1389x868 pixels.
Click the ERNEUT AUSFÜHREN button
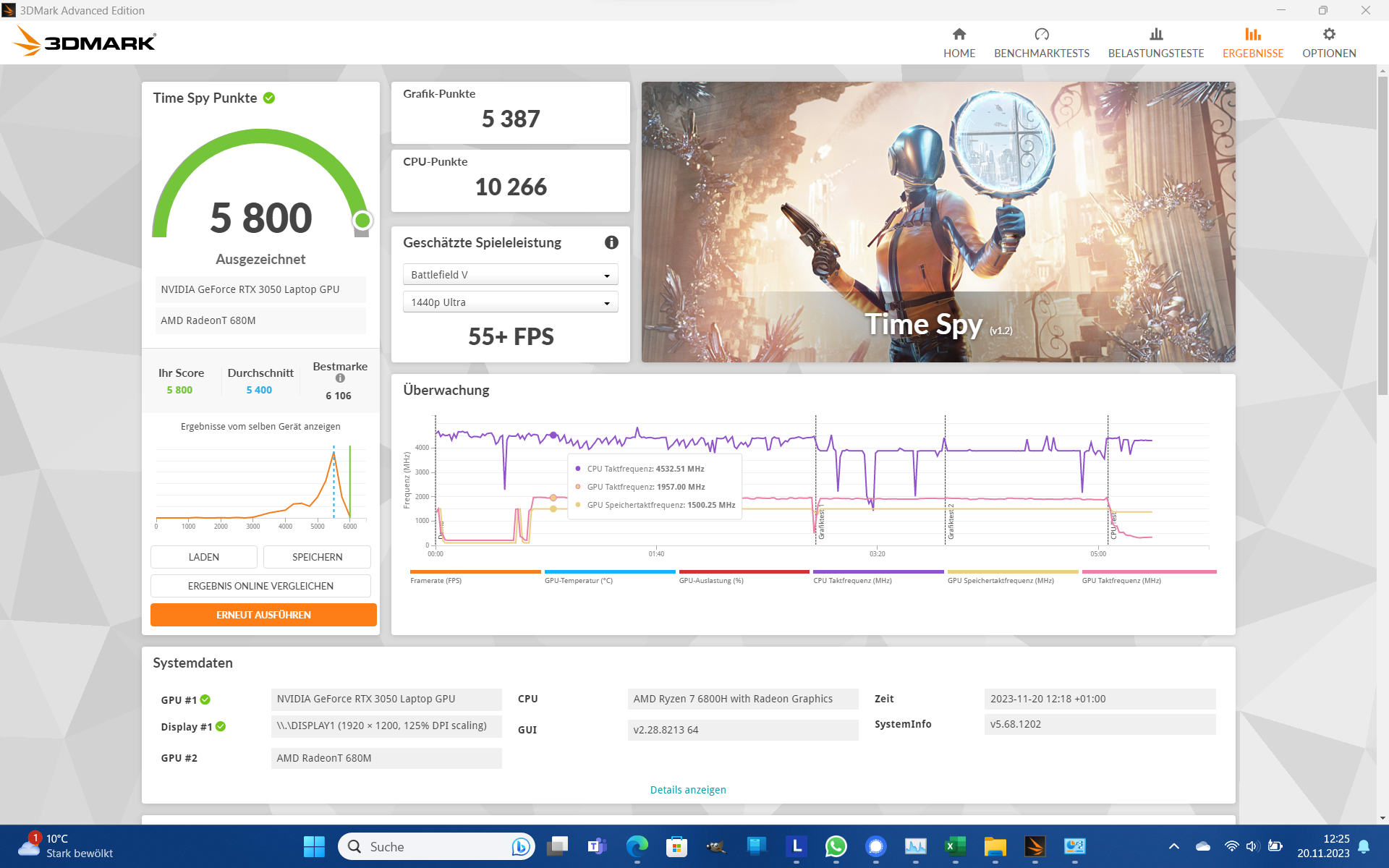[x=263, y=614]
